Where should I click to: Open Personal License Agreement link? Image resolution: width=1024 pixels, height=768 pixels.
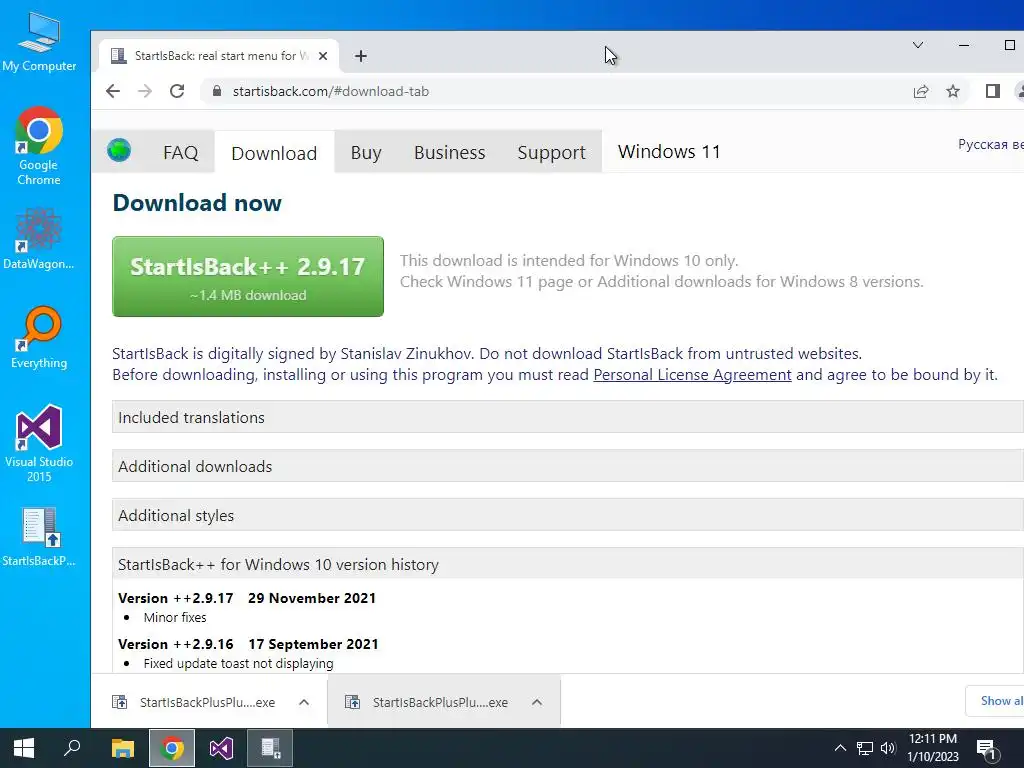pyautogui.click(x=692, y=375)
